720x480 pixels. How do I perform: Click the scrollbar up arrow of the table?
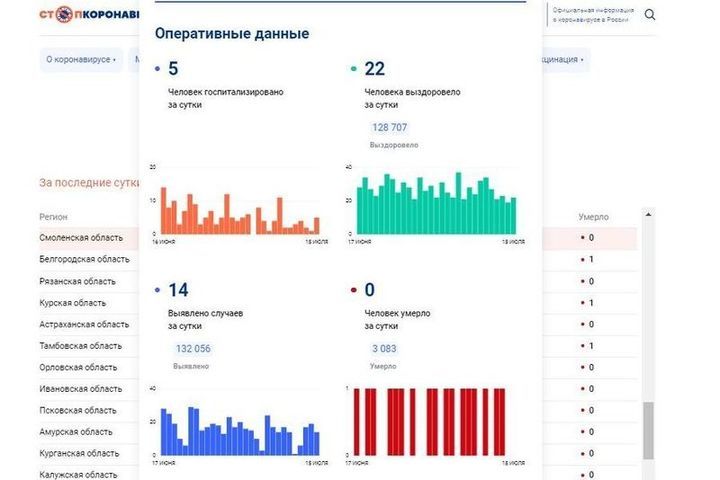648,214
